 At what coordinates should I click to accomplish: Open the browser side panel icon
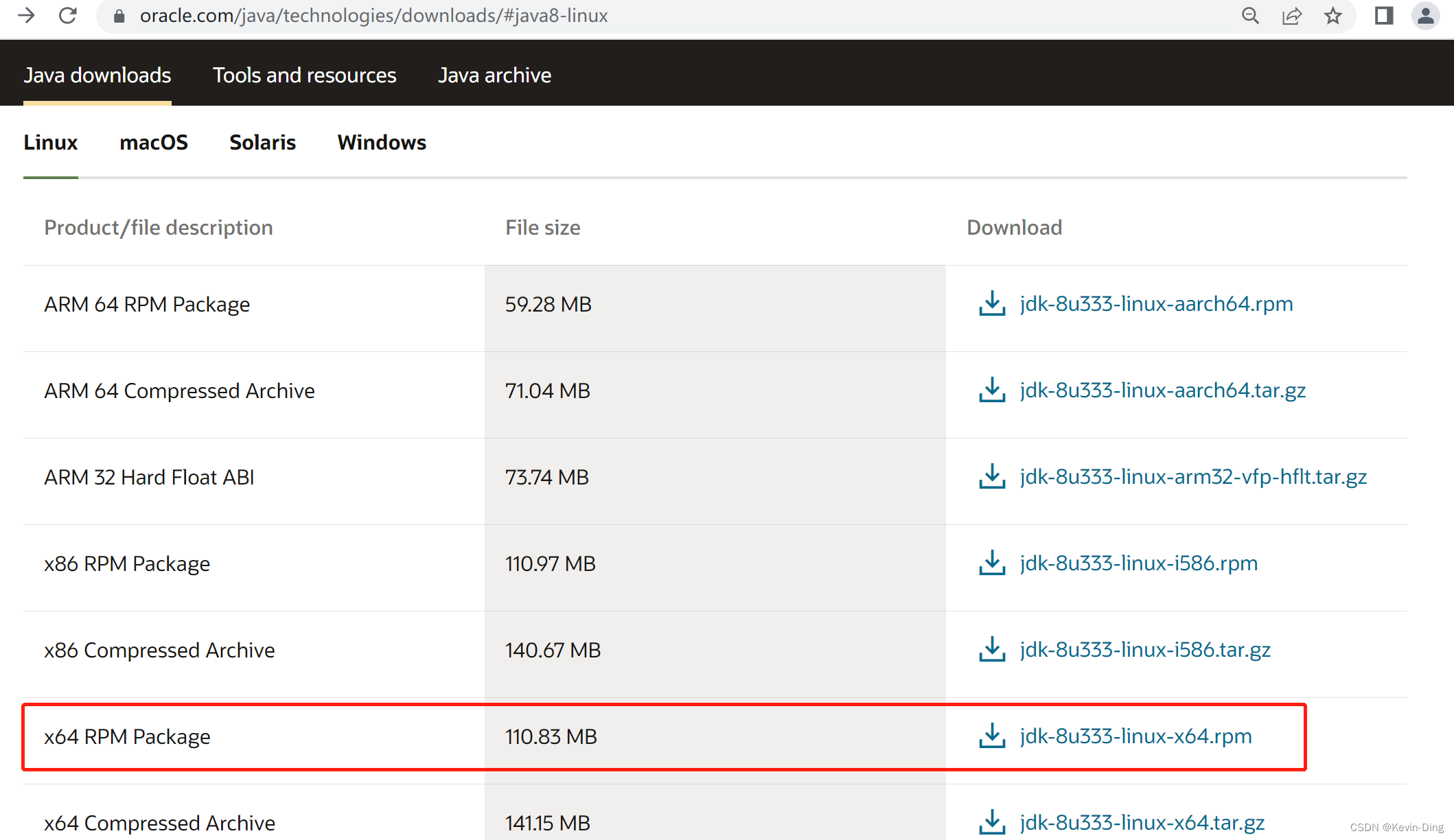(1384, 15)
